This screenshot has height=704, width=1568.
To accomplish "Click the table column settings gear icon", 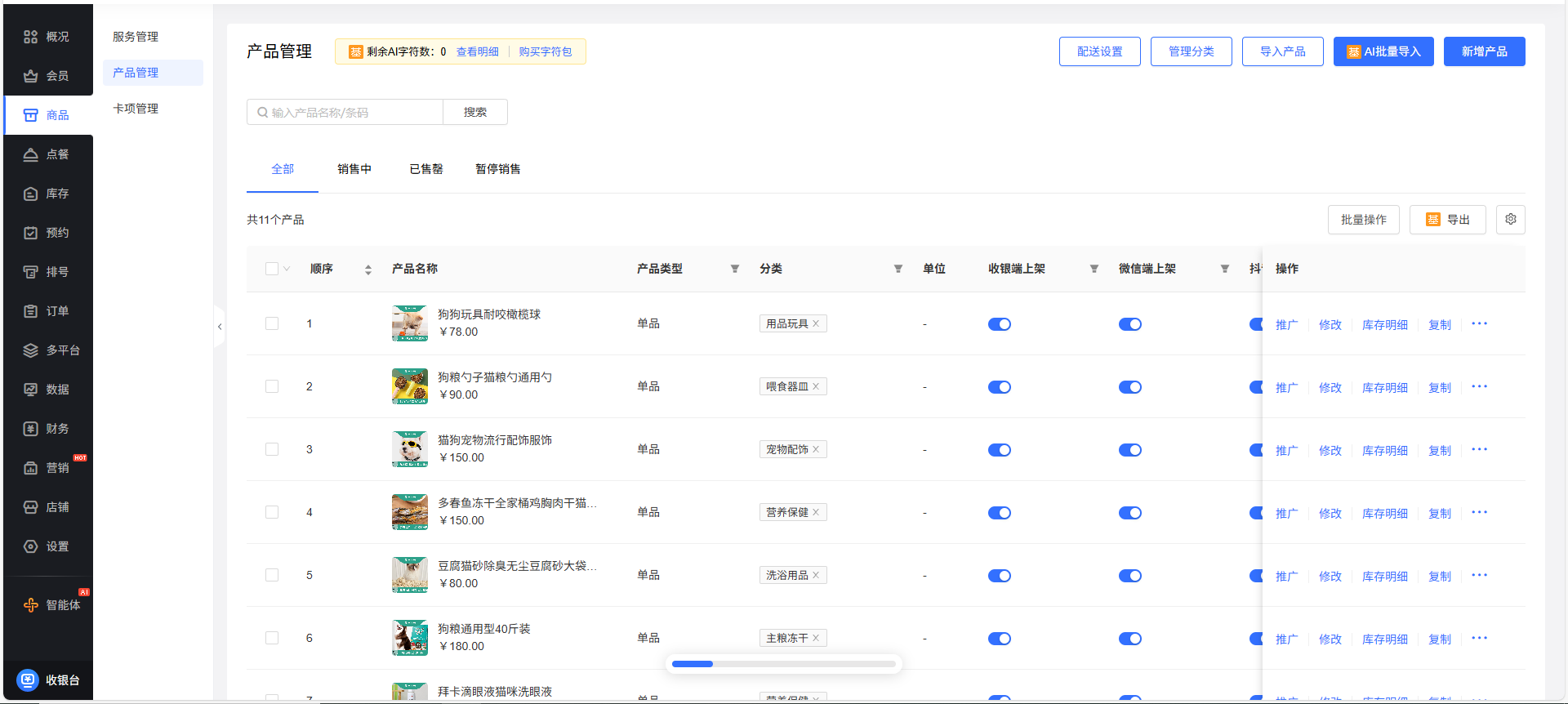I will 1510,220.
